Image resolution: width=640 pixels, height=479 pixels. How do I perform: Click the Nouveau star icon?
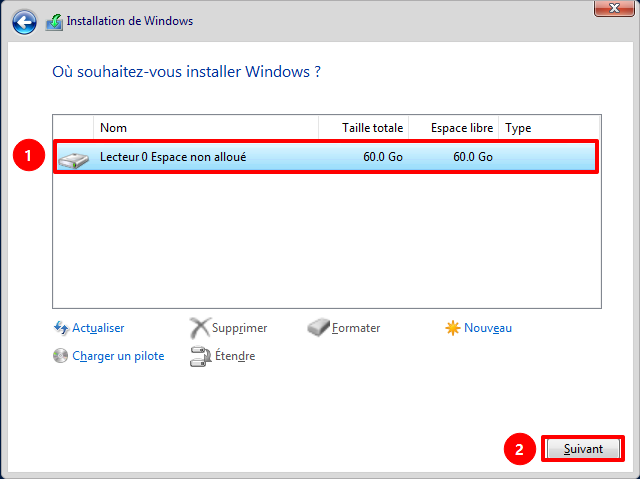(x=454, y=328)
